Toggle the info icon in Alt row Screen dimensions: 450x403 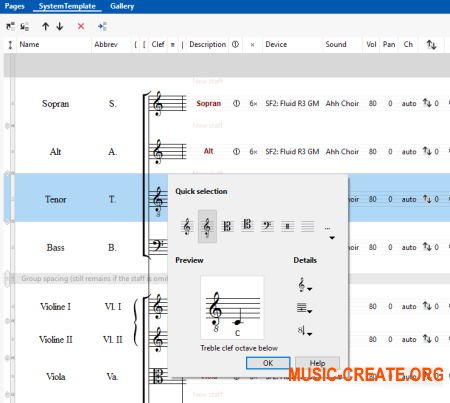[x=236, y=152]
